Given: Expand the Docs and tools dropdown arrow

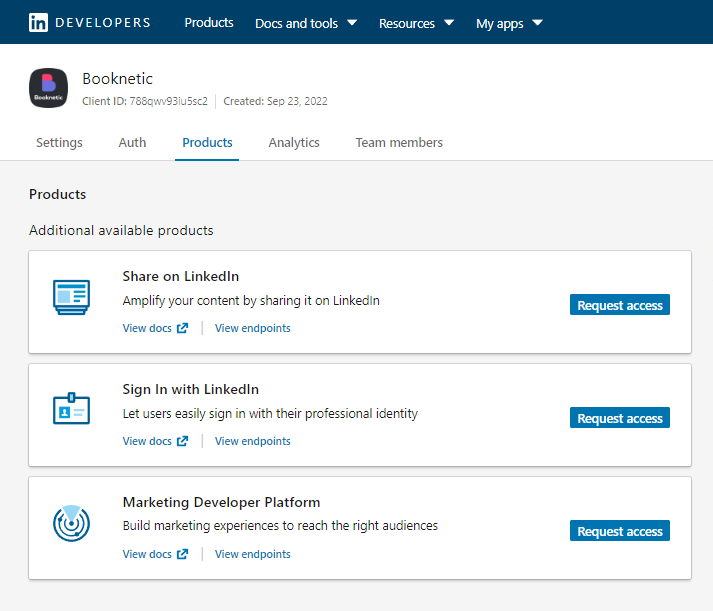Looking at the screenshot, I should click(352, 22).
